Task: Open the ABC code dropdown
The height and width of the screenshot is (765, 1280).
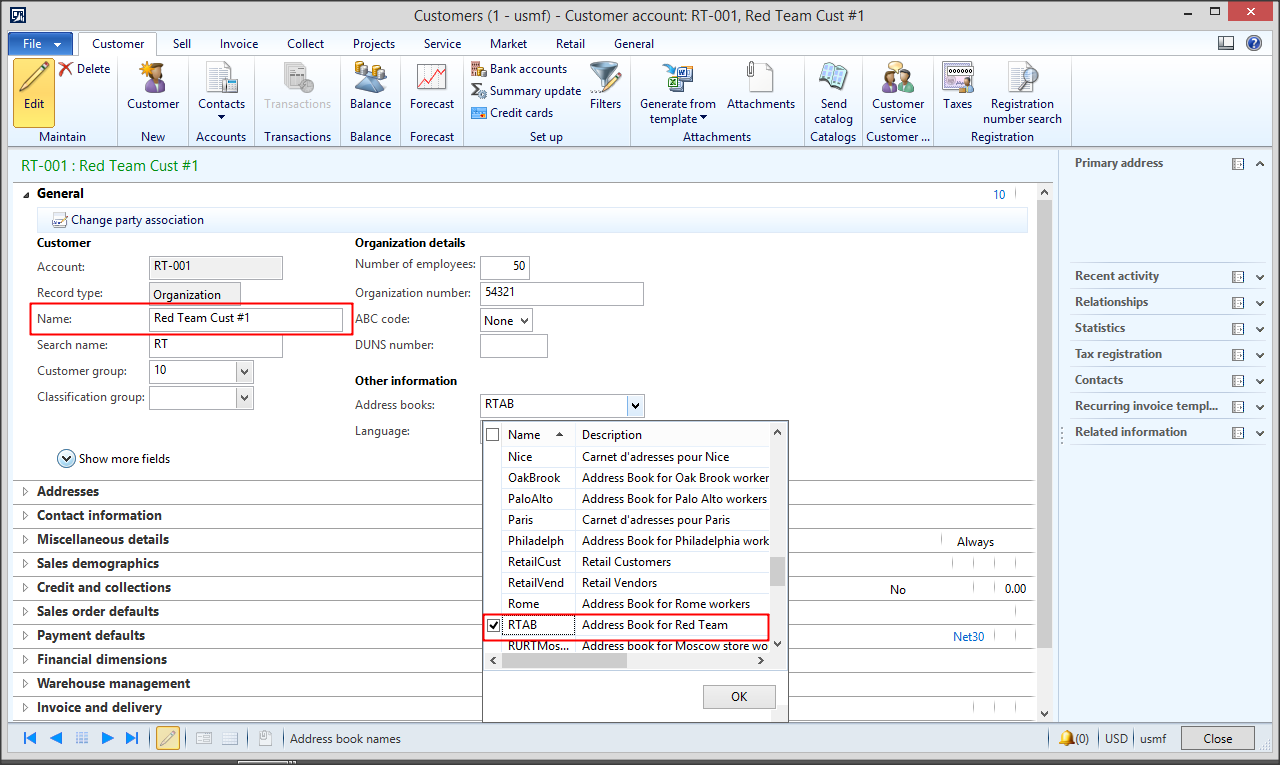Action: coord(522,320)
